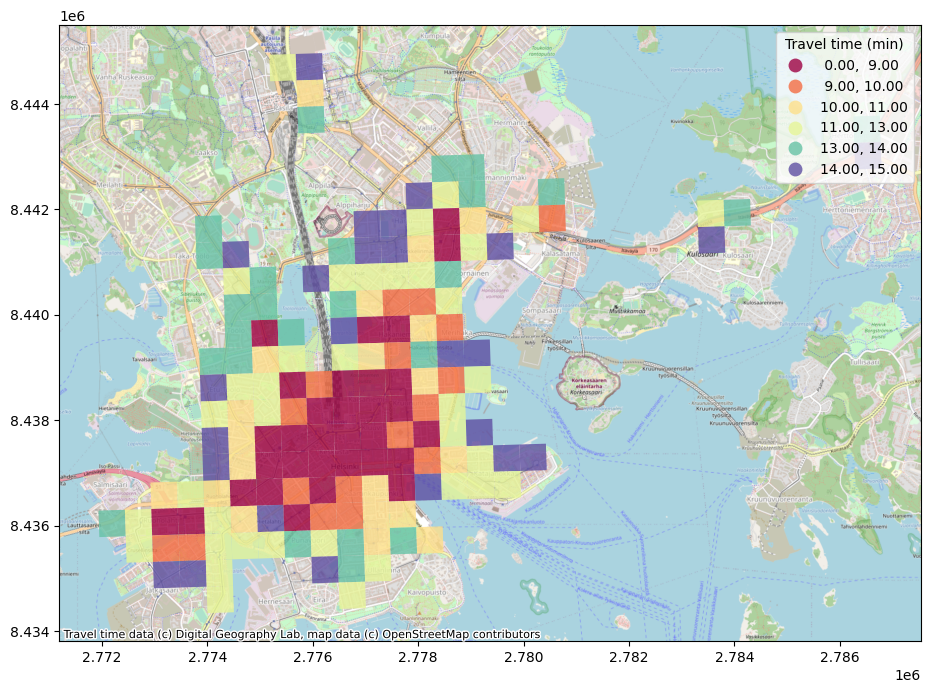Click the Helsinki city label on the map

click(344, 467)
